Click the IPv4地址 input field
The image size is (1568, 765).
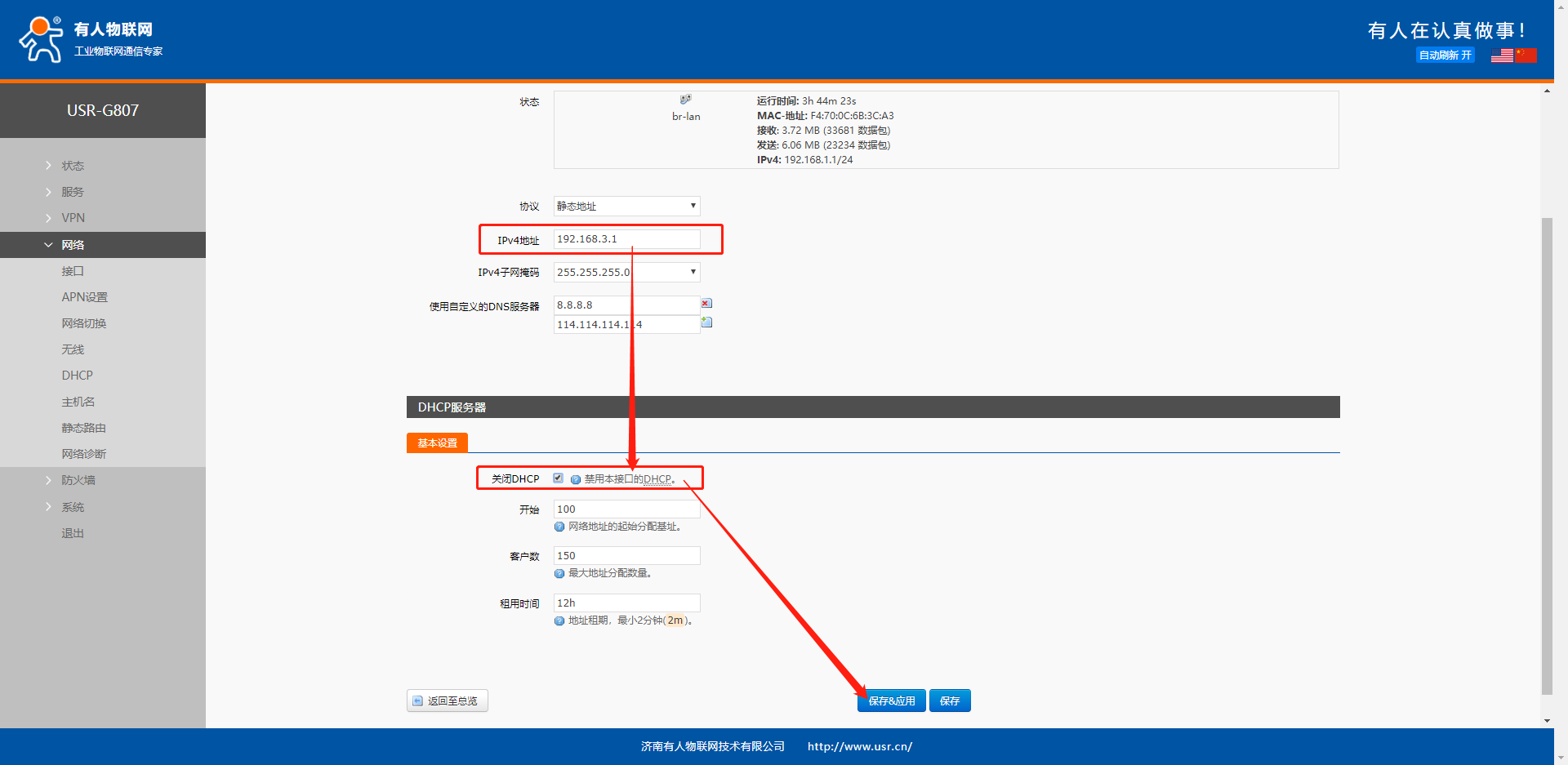click(x=626, y=239)
